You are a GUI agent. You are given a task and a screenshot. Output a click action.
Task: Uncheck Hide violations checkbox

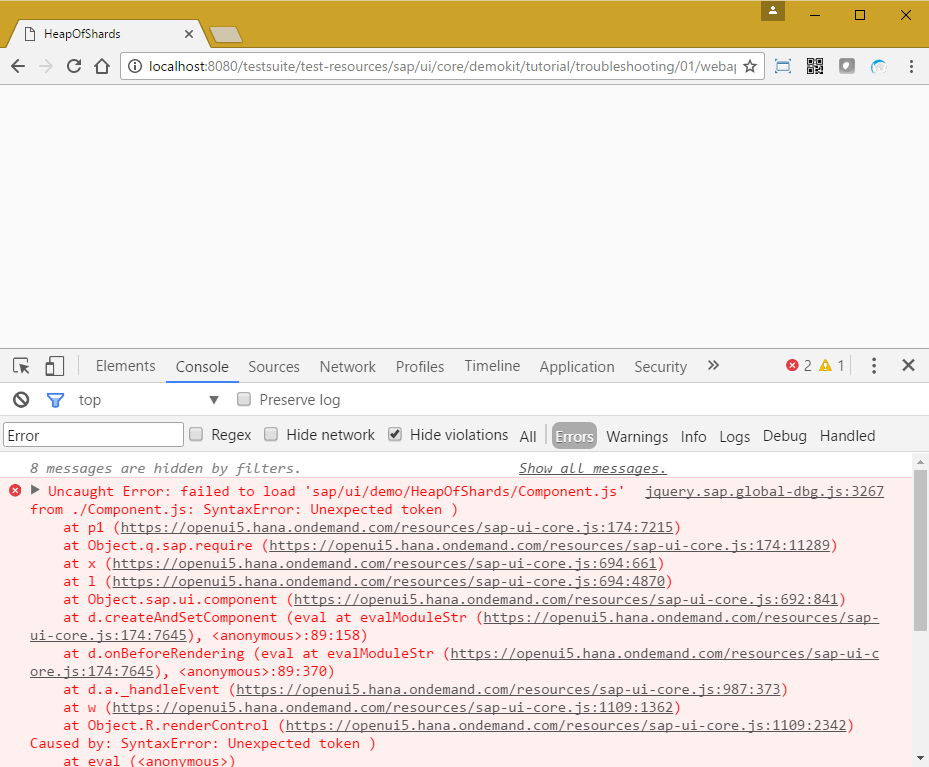point(395,435)
